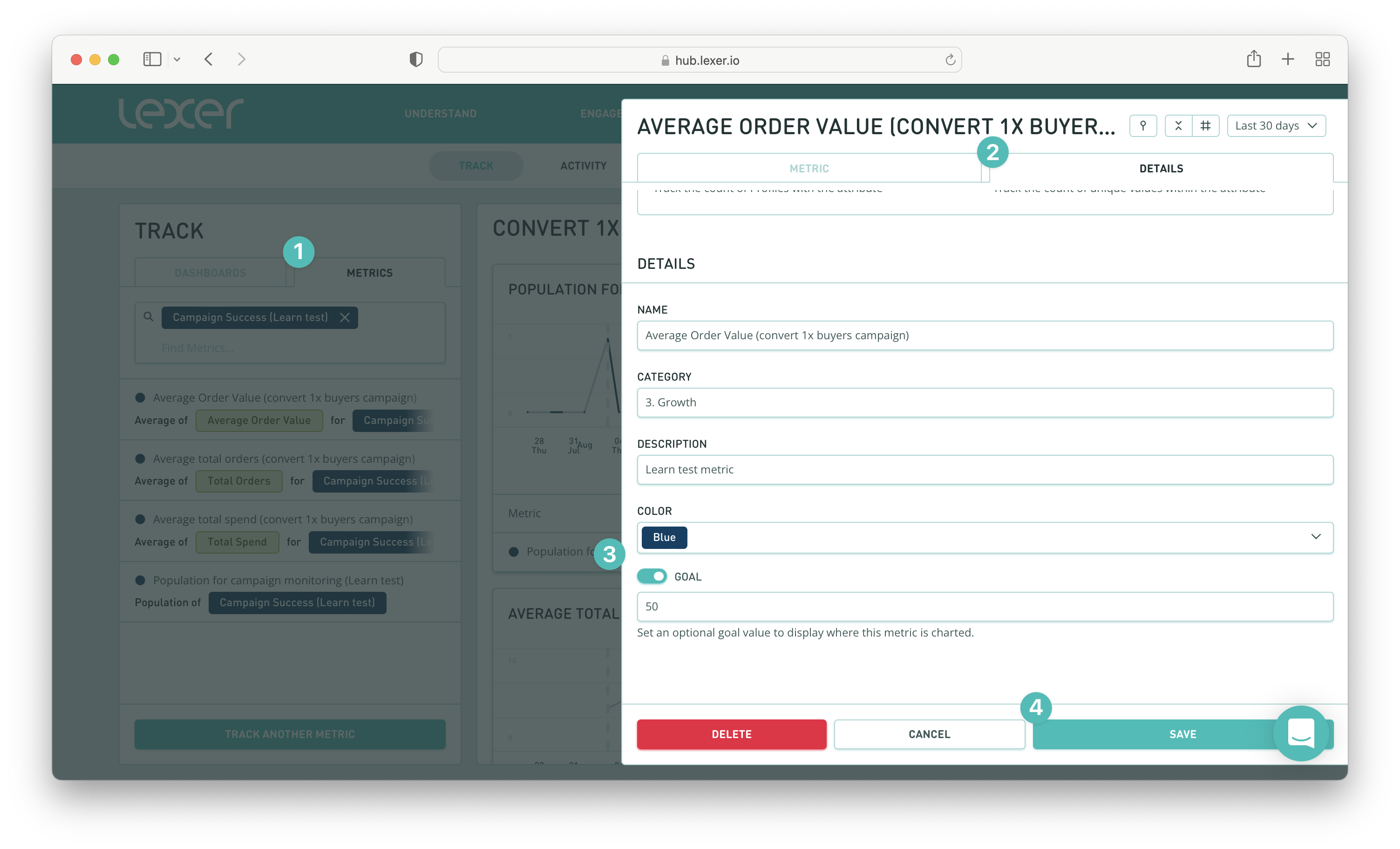
Task: Open the Category field showing 3. Growth
Action: click(985, 403)
